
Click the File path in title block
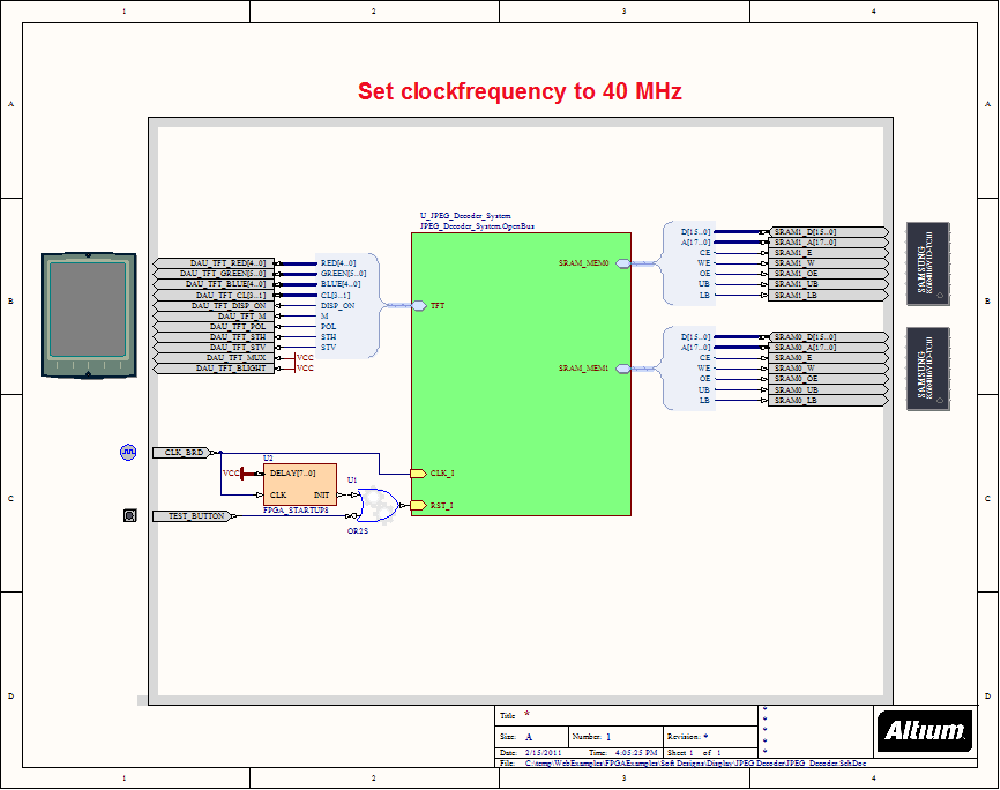pyautogui.click(x=695, y=763)
